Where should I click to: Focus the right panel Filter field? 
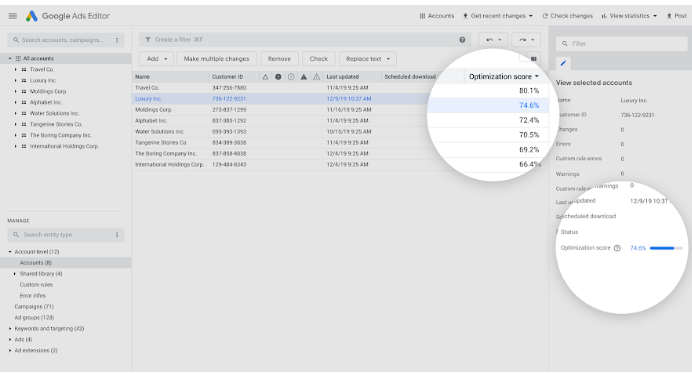[x=621, y=44]
